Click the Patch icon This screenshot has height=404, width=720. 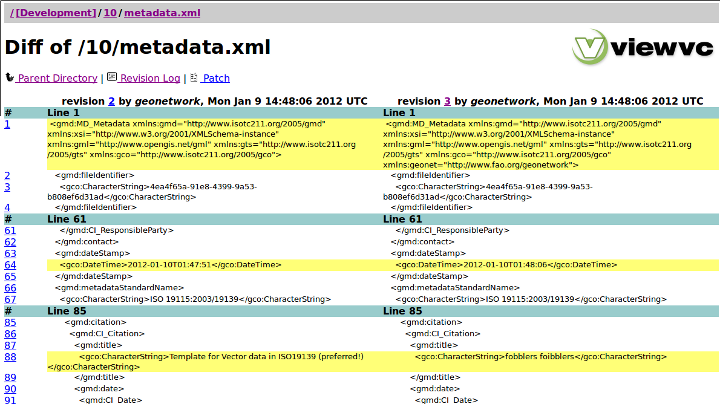click(193, 77)
